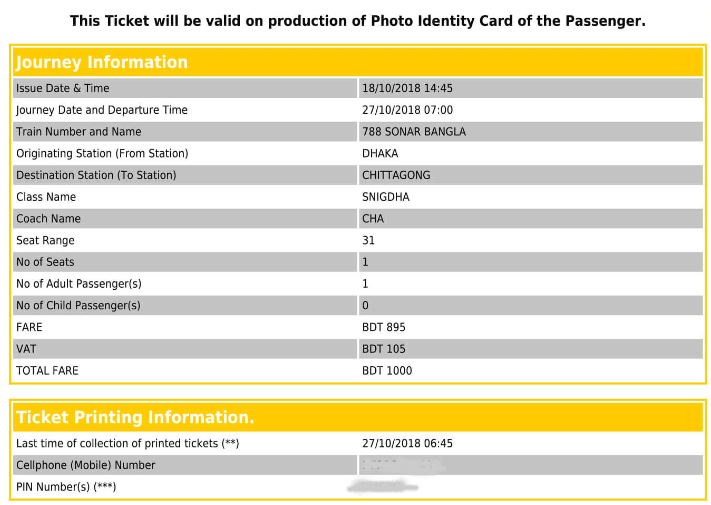Select last collection time 27/10/2018 06:45
Viewport: 711px width, 505px height.
coord(407,443)
